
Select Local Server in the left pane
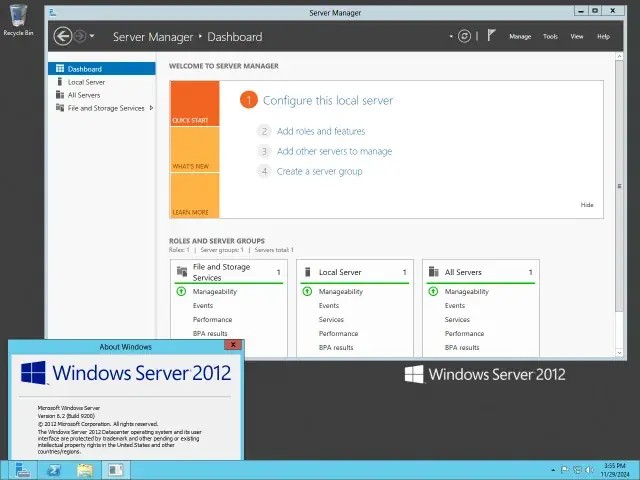tap(102, 82)
